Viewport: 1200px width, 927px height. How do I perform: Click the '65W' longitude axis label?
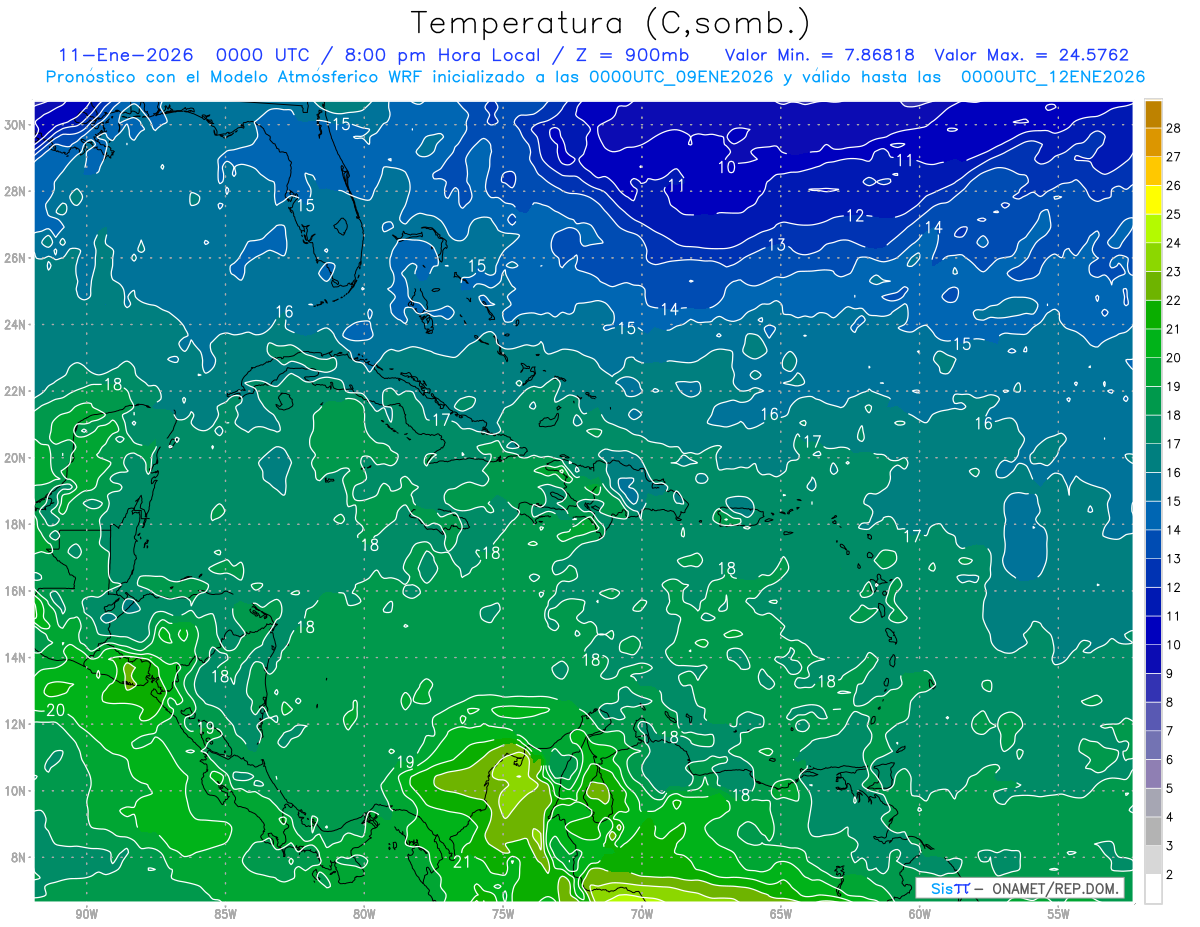(x=781, y=915)
